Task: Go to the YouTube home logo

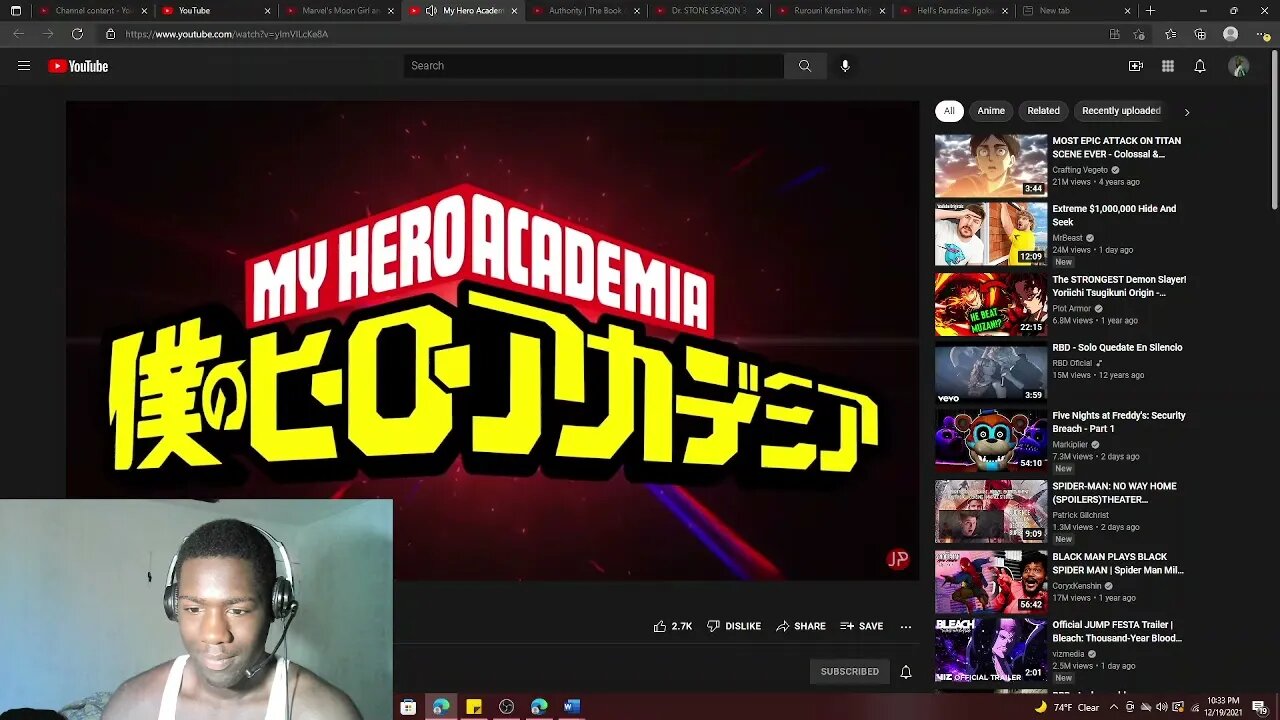Action: pos(78,66)
